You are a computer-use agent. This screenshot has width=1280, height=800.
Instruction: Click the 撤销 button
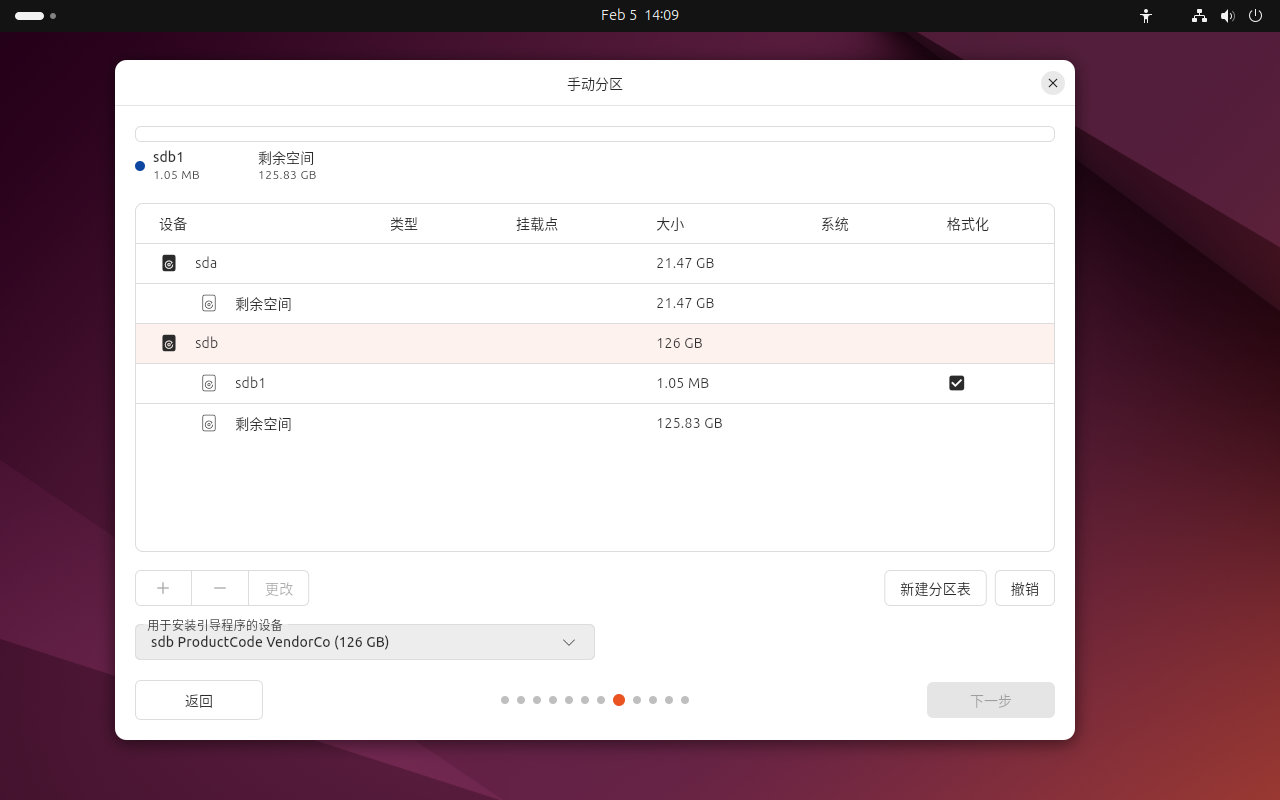click(x=1025, y=588)
